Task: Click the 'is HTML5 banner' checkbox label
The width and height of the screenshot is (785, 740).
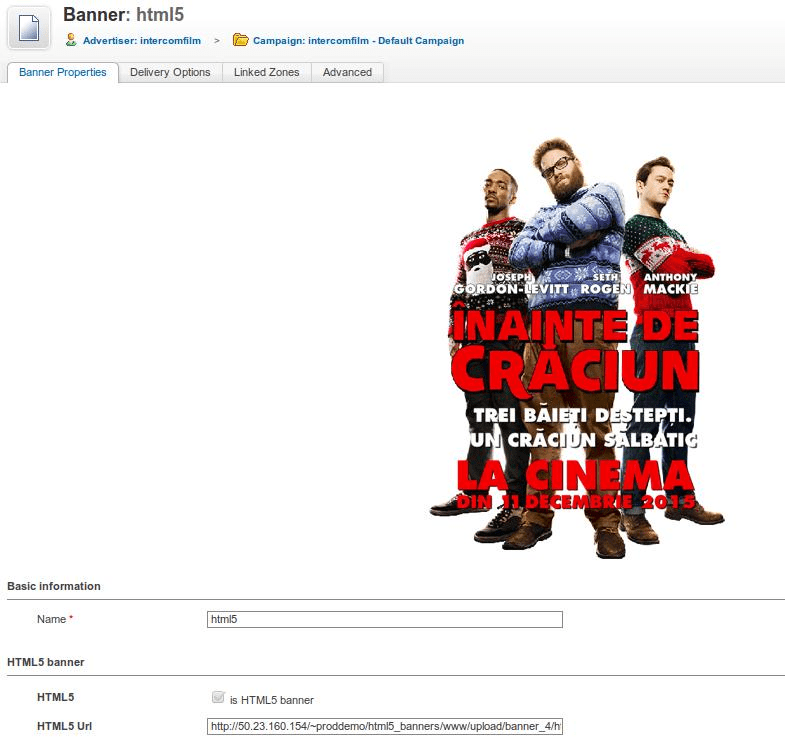Action: point(271,700)
